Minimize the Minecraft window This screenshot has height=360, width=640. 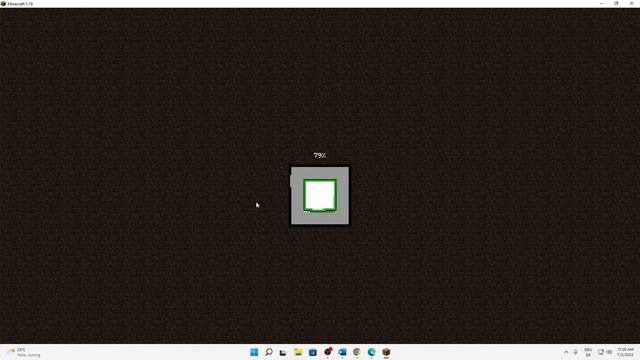click(601, 4)
